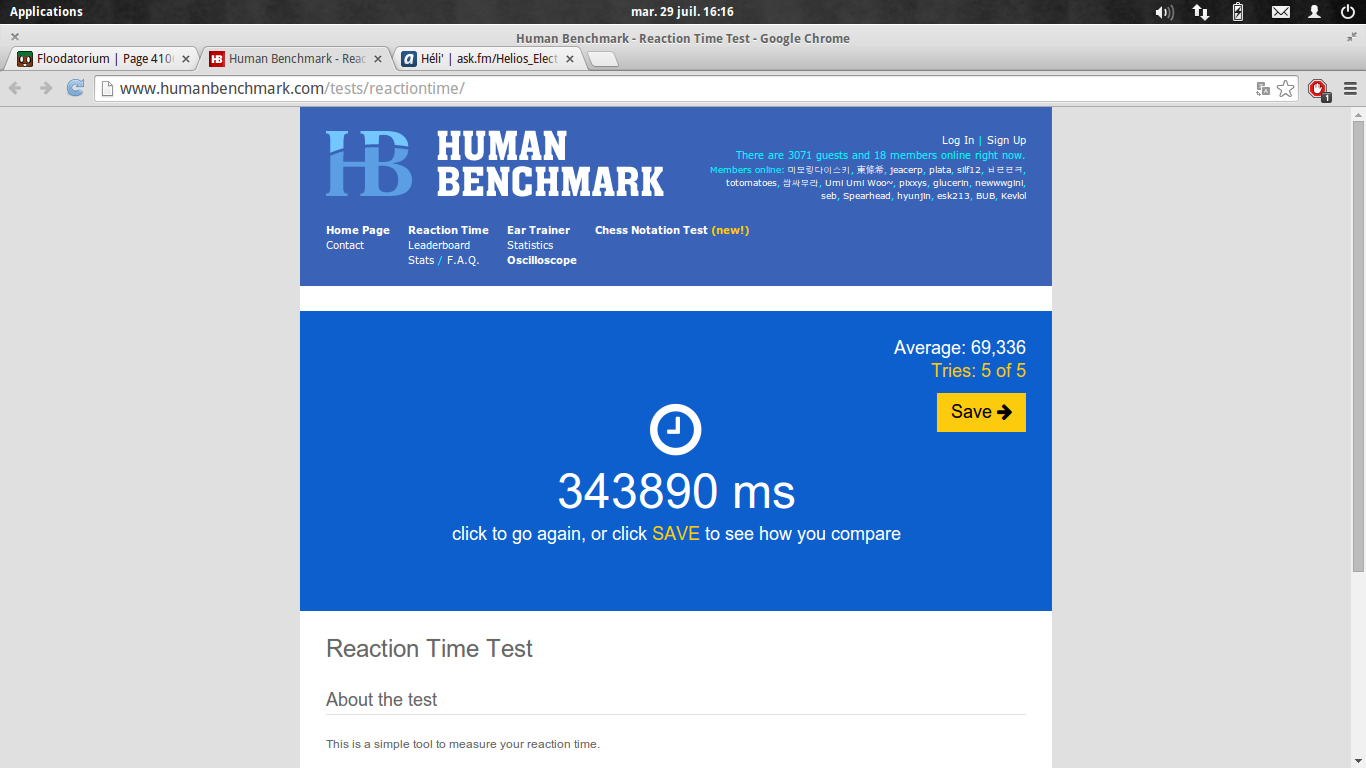The height and width of the screenshot is (768, 1366).
Task: Switch to the ask.fm Héli' tab
Action: tap(480, 59)
